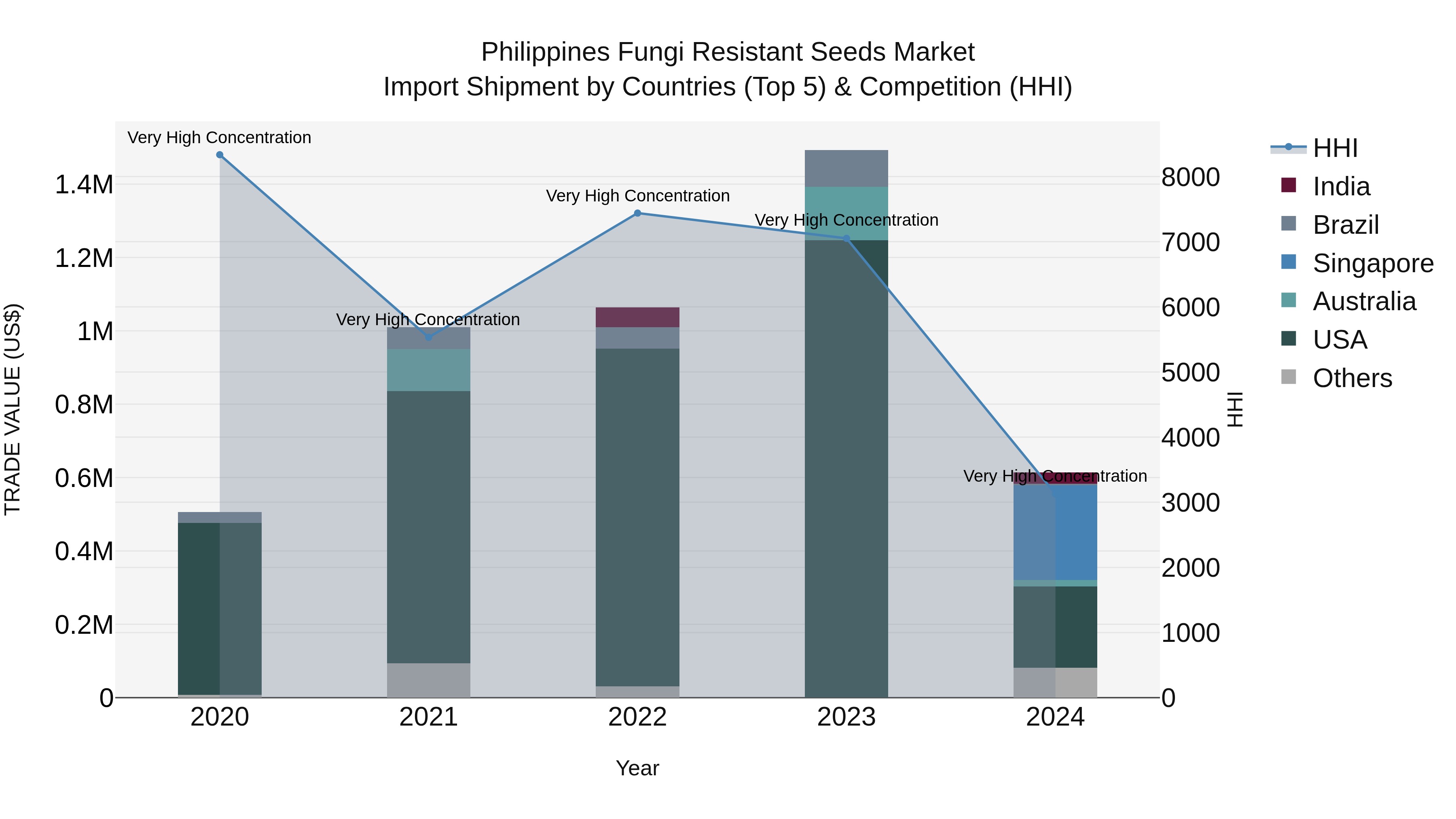1456x819 pixels.
Task: Click the Australia segment of the 2023 bar
Action: [x=847, y=213]
